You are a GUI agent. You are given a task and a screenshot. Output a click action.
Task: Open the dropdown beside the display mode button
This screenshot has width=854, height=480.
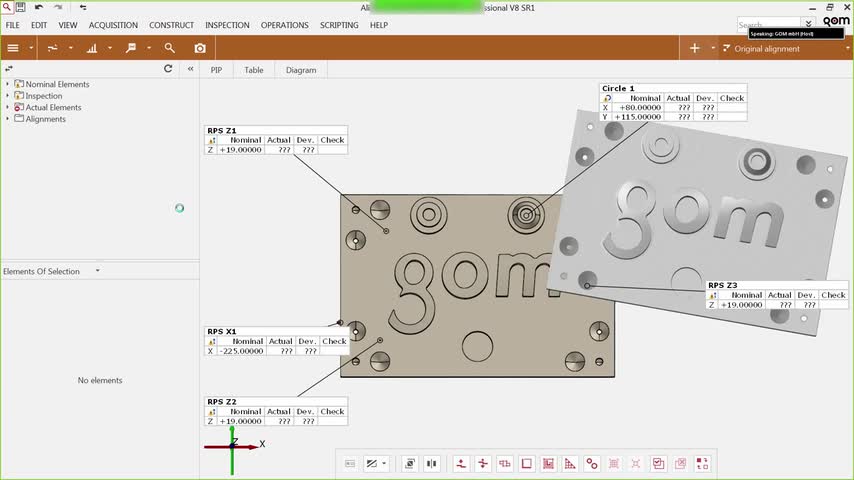(385, 464)
